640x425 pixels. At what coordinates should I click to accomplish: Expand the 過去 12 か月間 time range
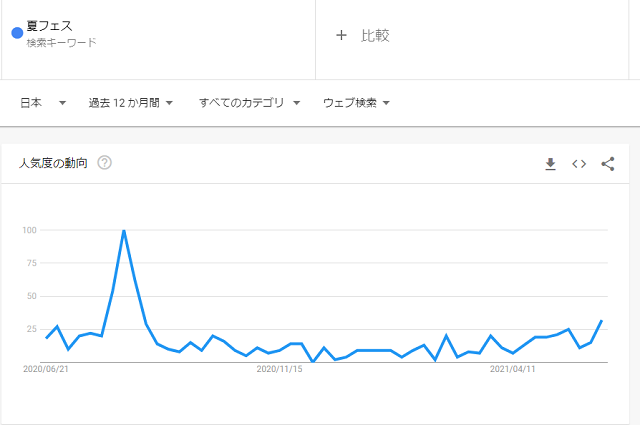click(131, 103)
